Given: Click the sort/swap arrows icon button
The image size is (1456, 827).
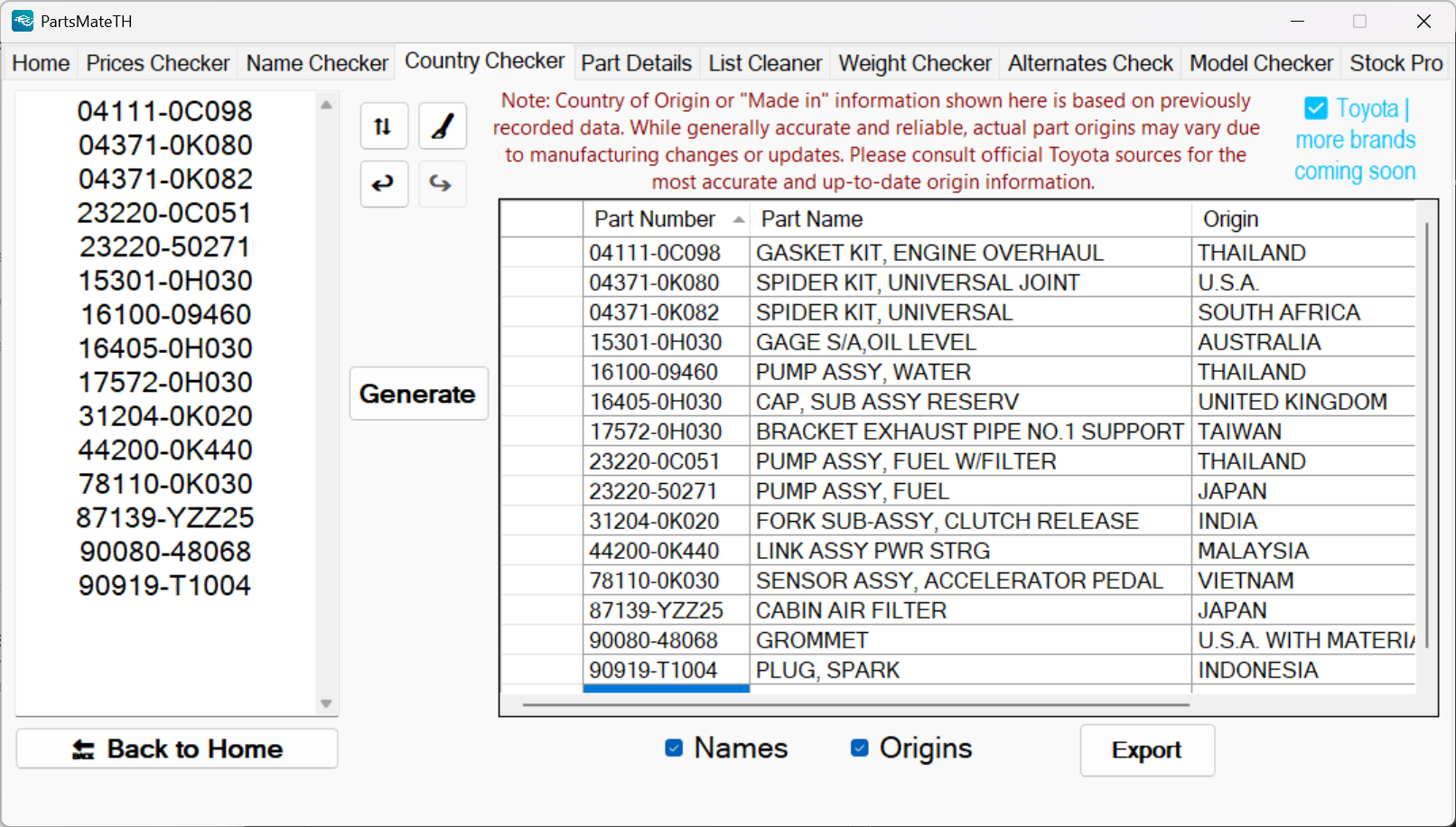Looking at the screenshot, I should tap(384, 125).
